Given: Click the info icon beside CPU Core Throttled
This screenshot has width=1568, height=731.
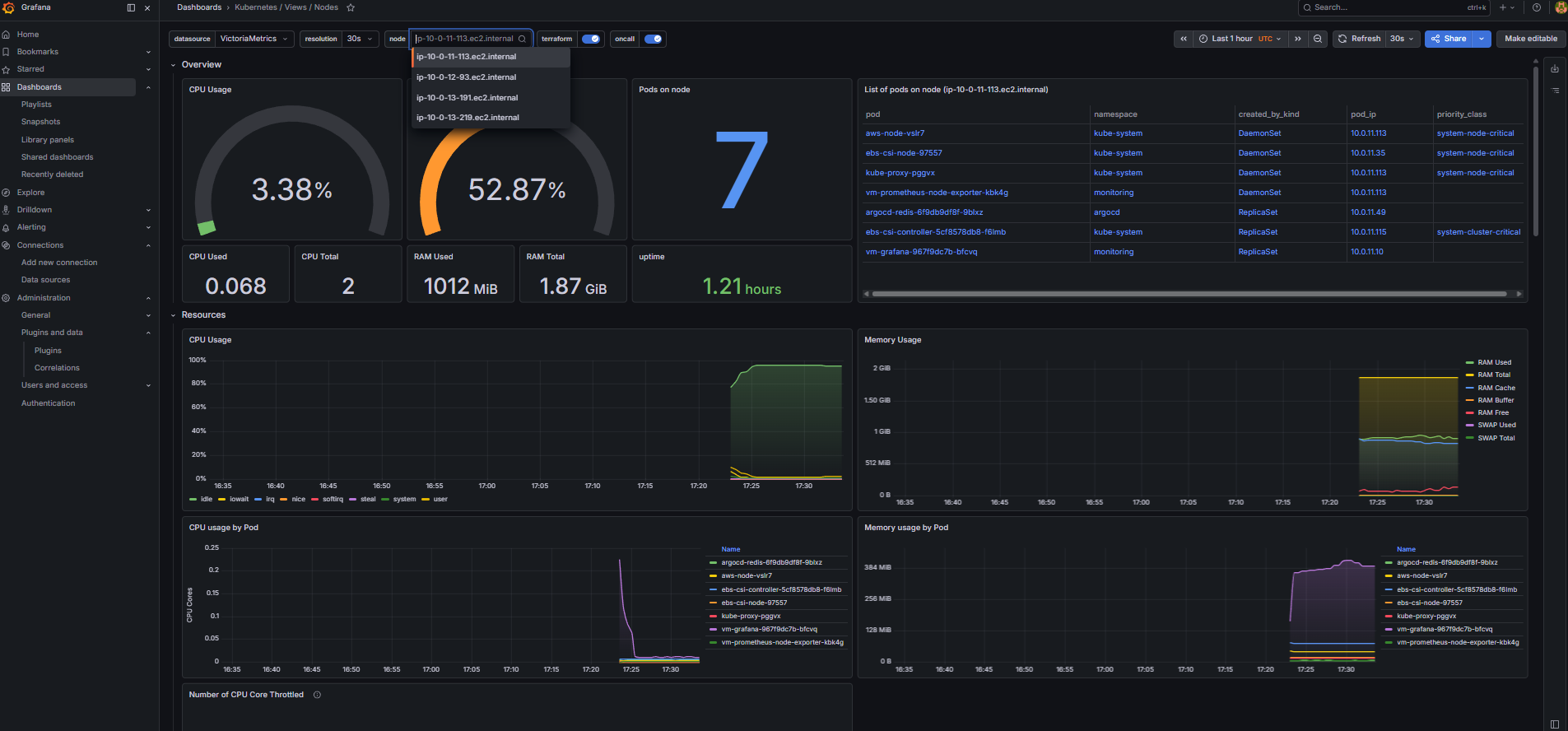Looking at the screenshot, I should (x=317, y=695).
